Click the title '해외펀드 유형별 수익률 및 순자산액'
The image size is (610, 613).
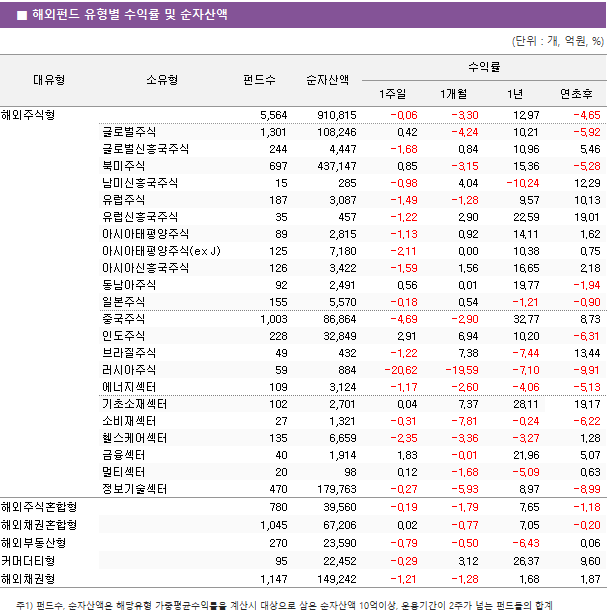pos(130,15)
